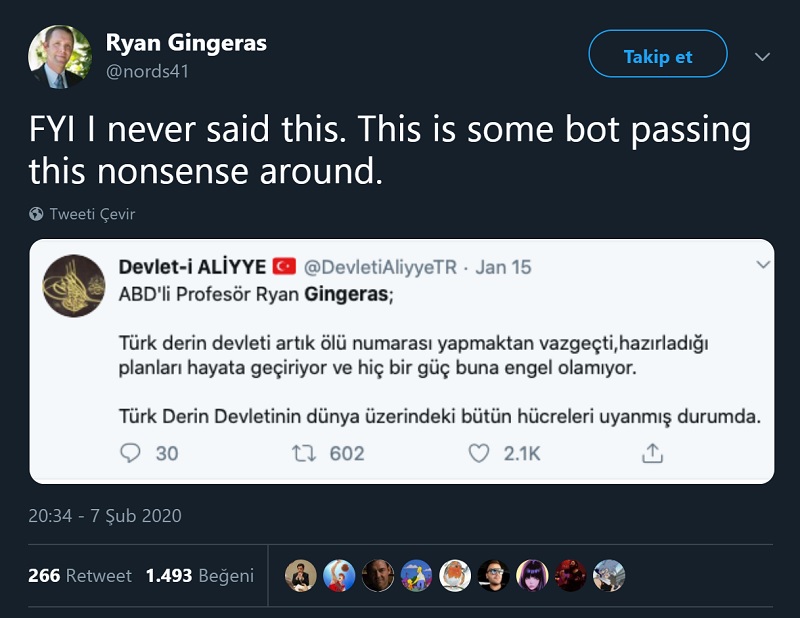Click the reply icon showing 30
This screenshot has height=618, width=800.
[x=131, y=453]
